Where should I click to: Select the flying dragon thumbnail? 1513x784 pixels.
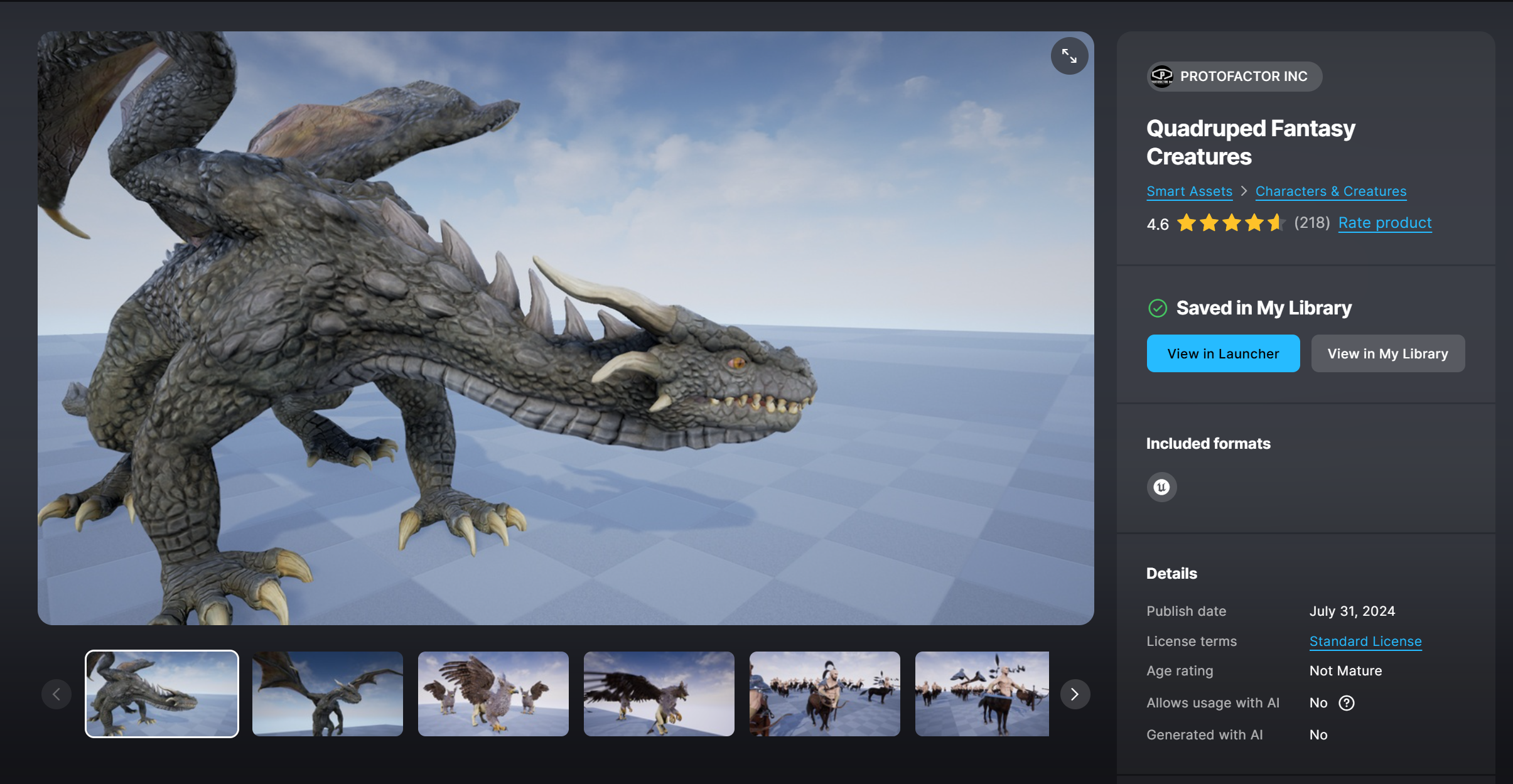327,694
